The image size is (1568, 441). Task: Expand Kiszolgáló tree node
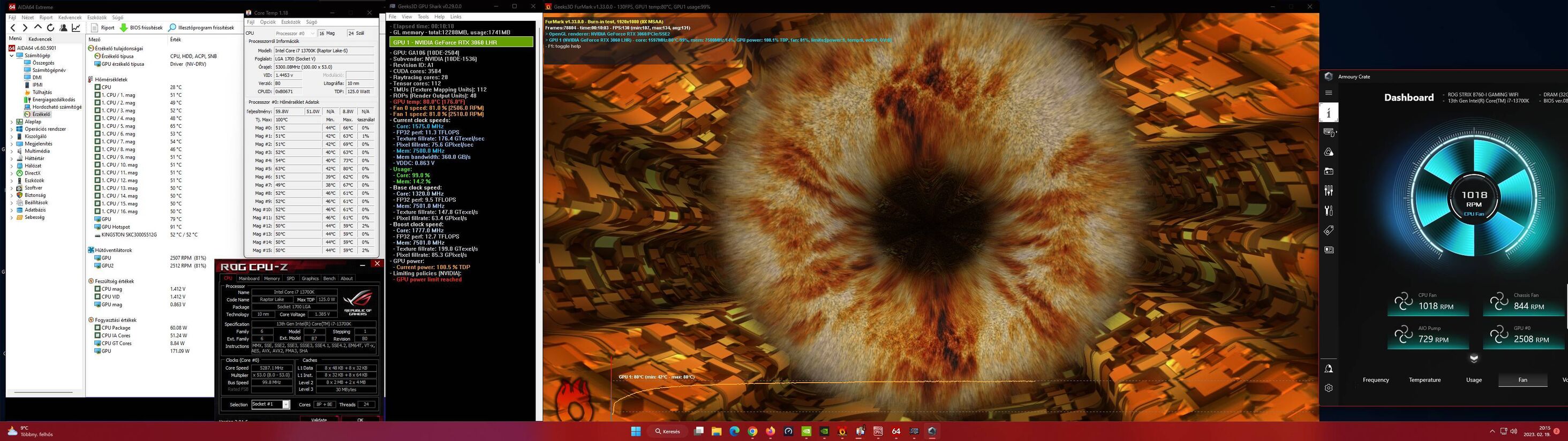pos(12,136)
